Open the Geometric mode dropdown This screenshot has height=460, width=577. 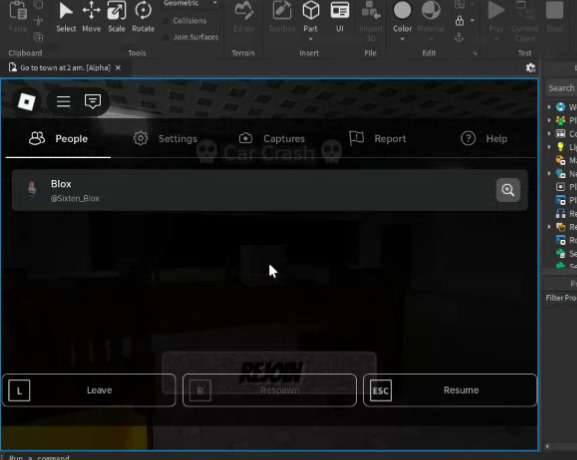(191, 4)
